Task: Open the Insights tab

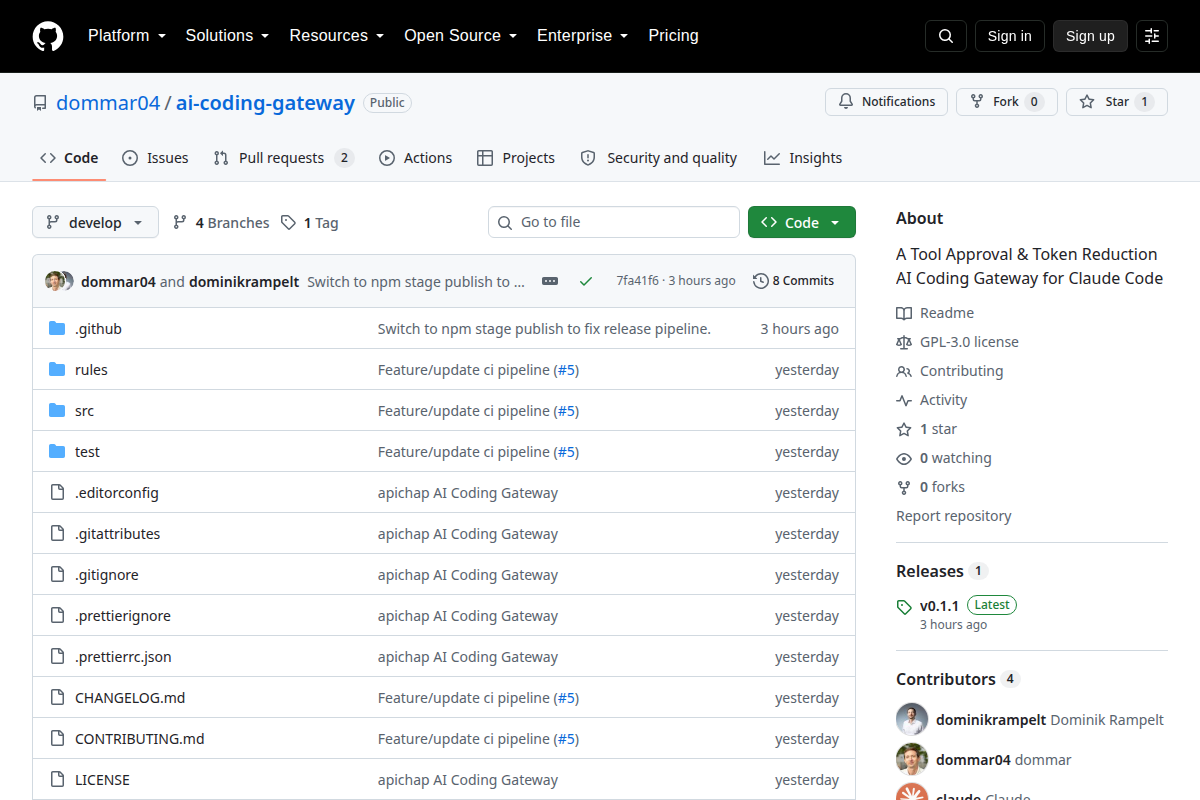Action: pyautogui.click(x=803, y=158)
